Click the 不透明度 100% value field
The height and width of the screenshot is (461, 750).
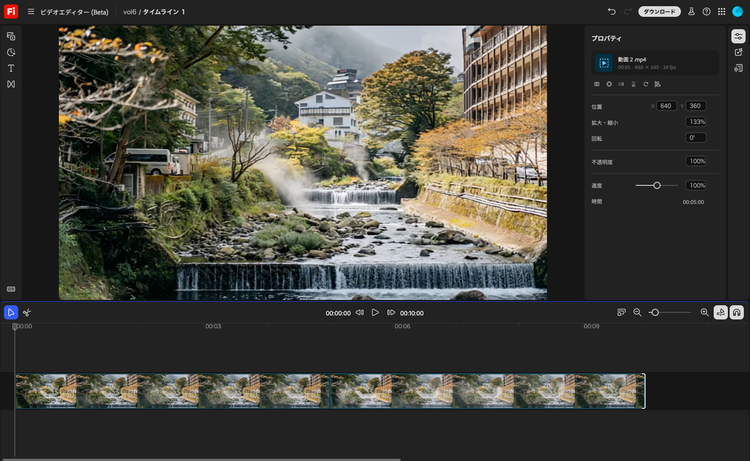click(696, 161)
